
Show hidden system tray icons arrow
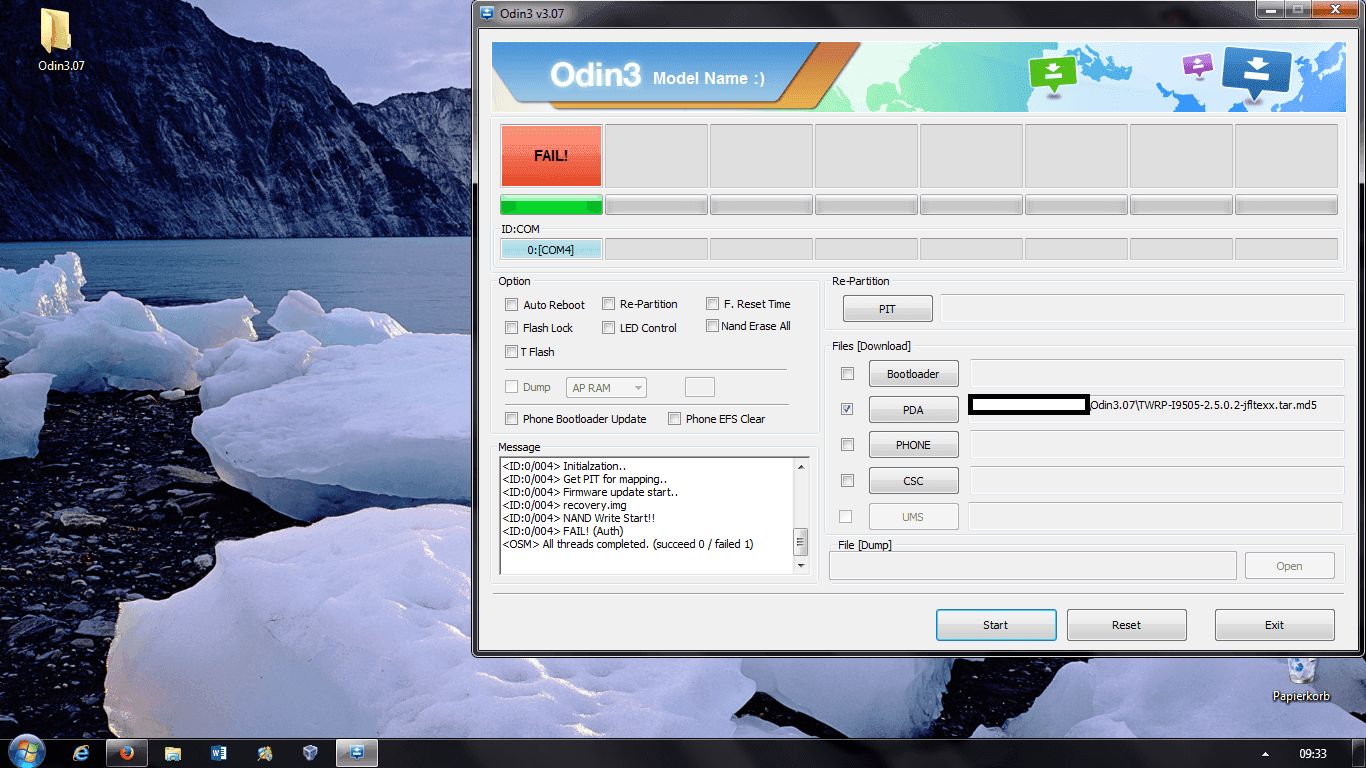click(1265, 754)
